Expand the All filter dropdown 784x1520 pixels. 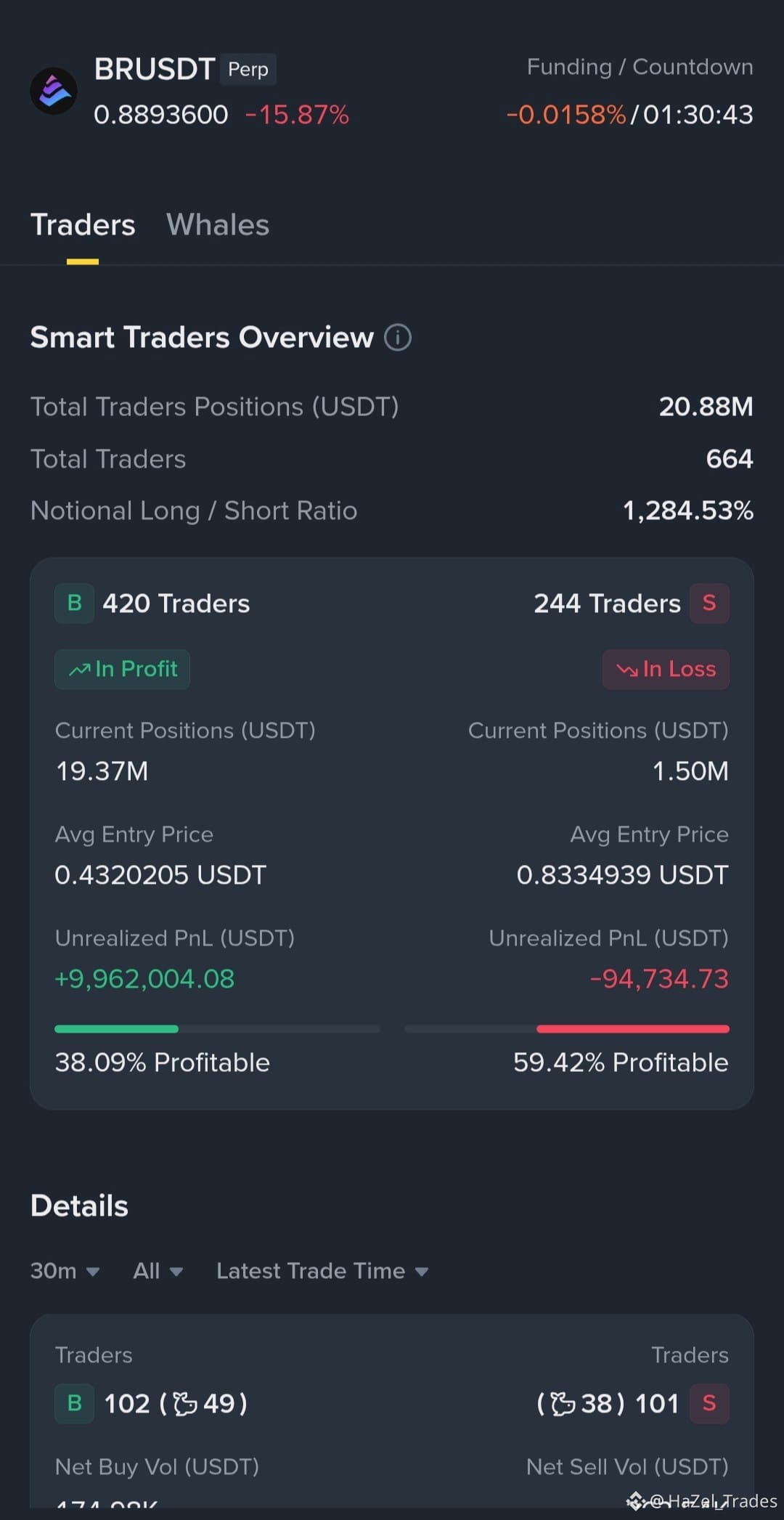[158, 1271]
